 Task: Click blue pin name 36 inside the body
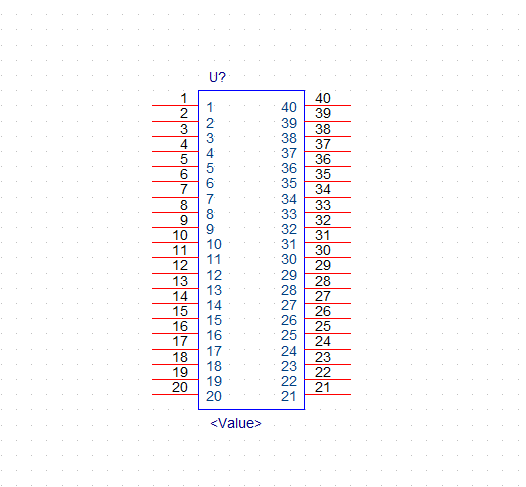pyautogui.click(x=289, y=168)
